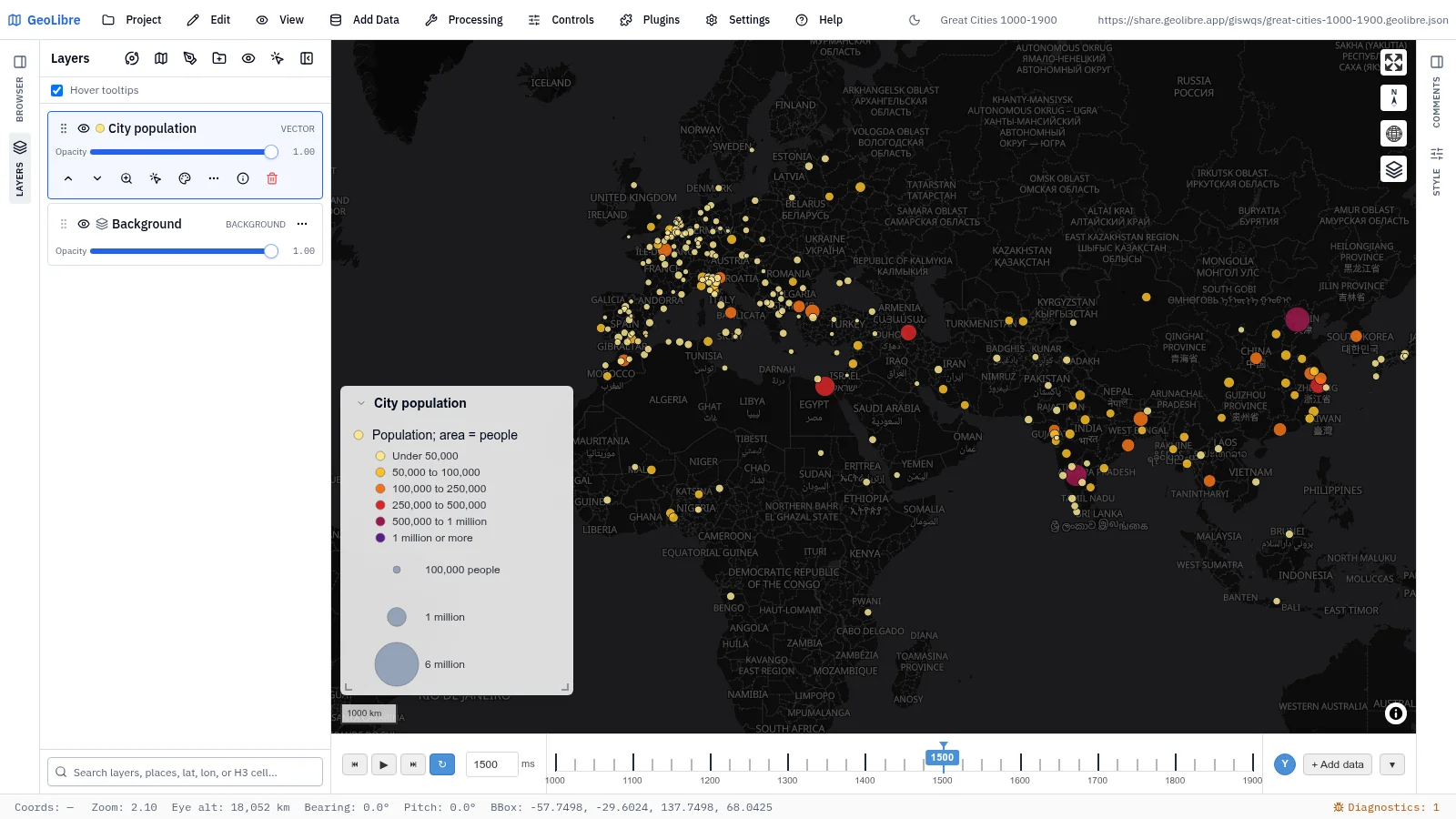Switch to the Layers side tab
This screenshot has width=1456, height=819.
pyautogui.click(x=20, y=168)
